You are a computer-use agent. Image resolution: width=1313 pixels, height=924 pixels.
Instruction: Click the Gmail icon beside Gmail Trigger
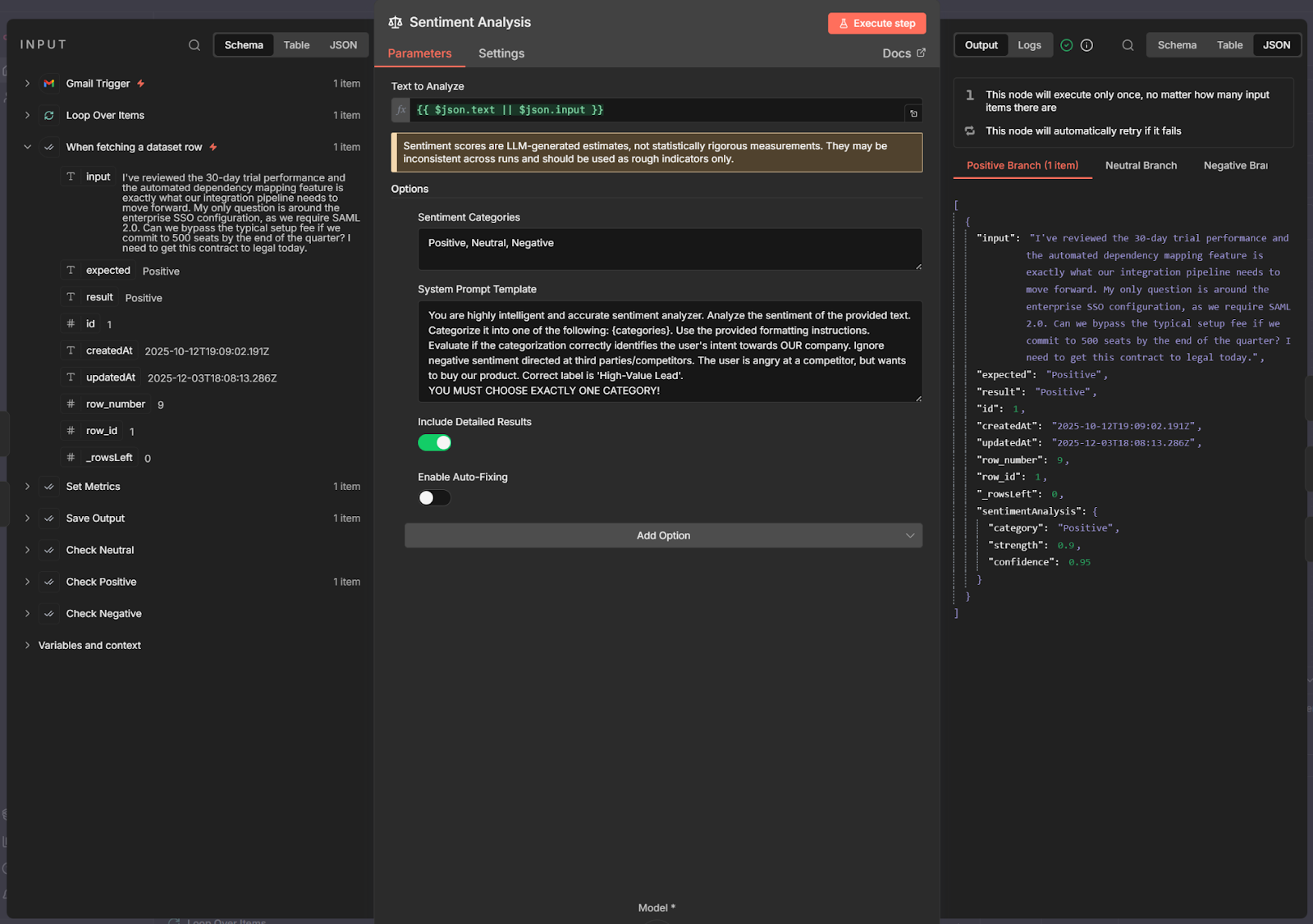coord(49,83)
